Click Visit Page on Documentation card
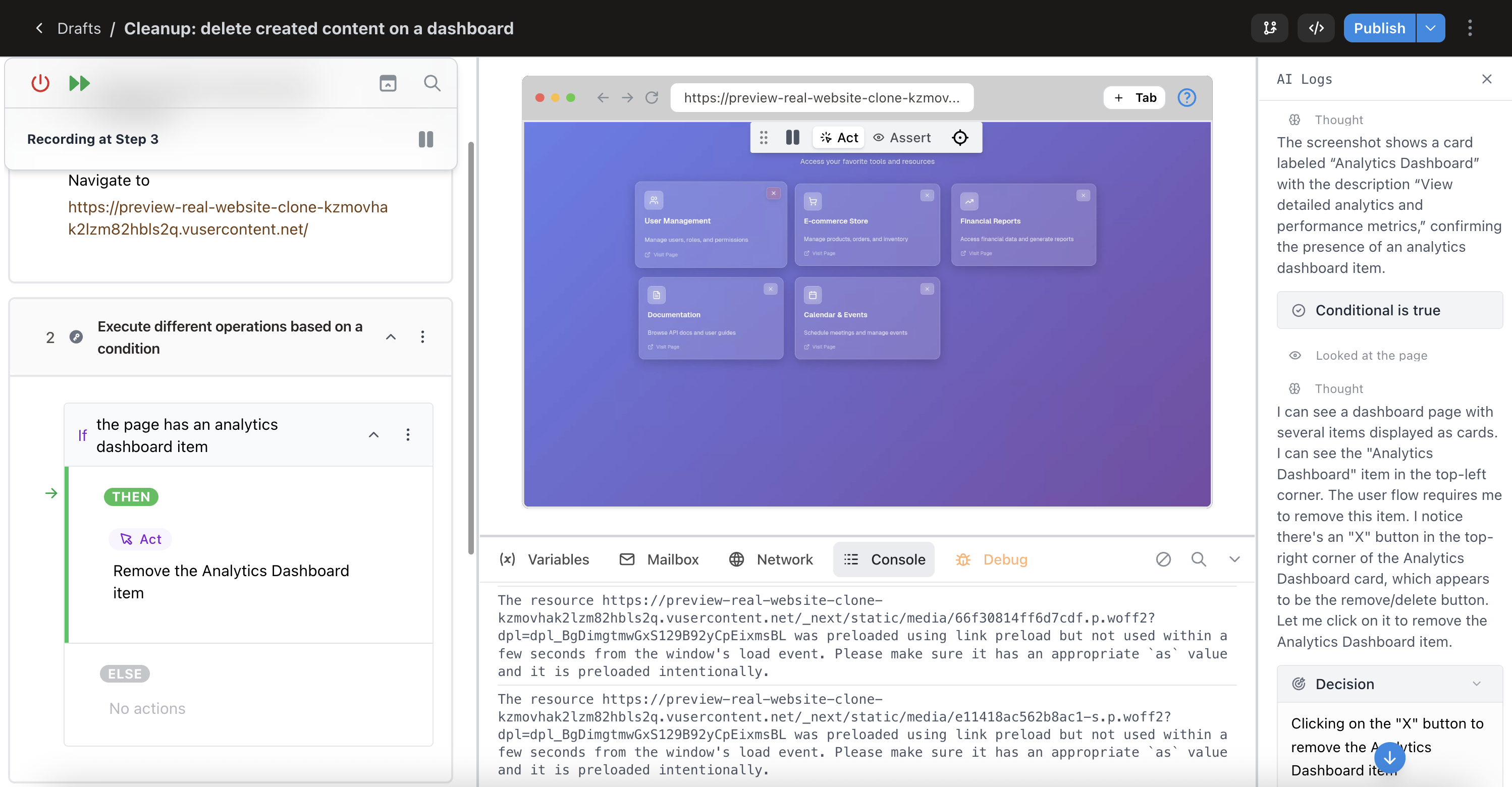Image resolution: width=1512 pixels, height=787 pixels. (x=663, y=347)
